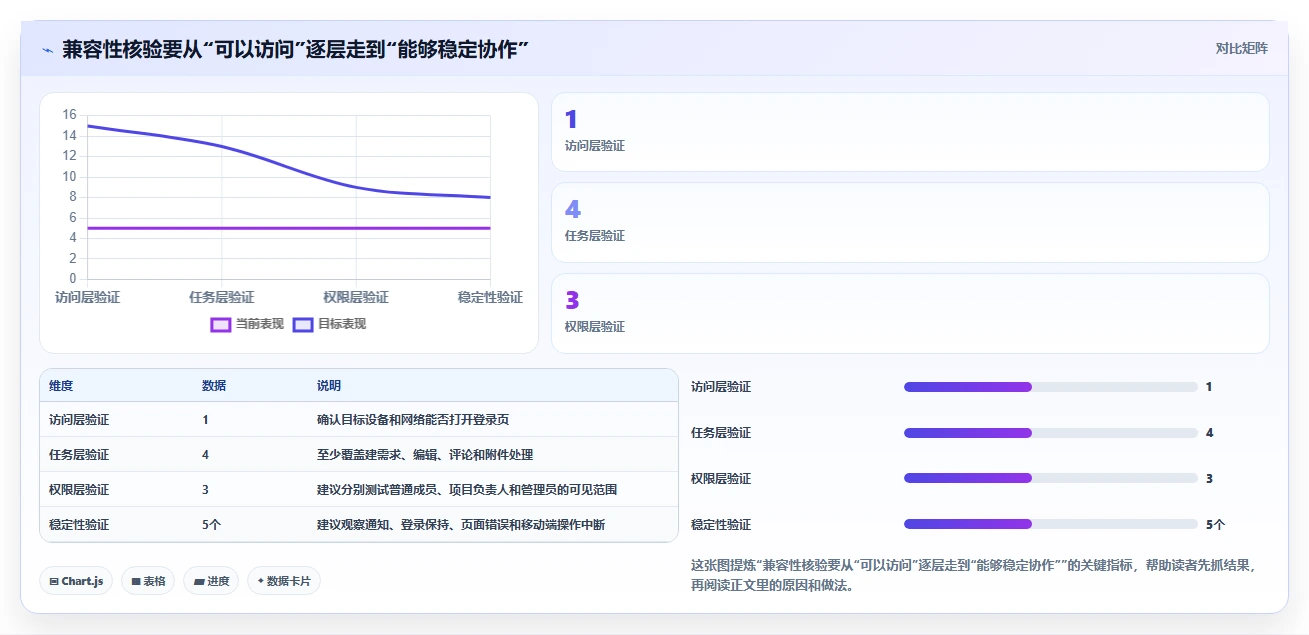Click the 任务层验证 progress bar

pyautogui.click(x=1051, y=433)
